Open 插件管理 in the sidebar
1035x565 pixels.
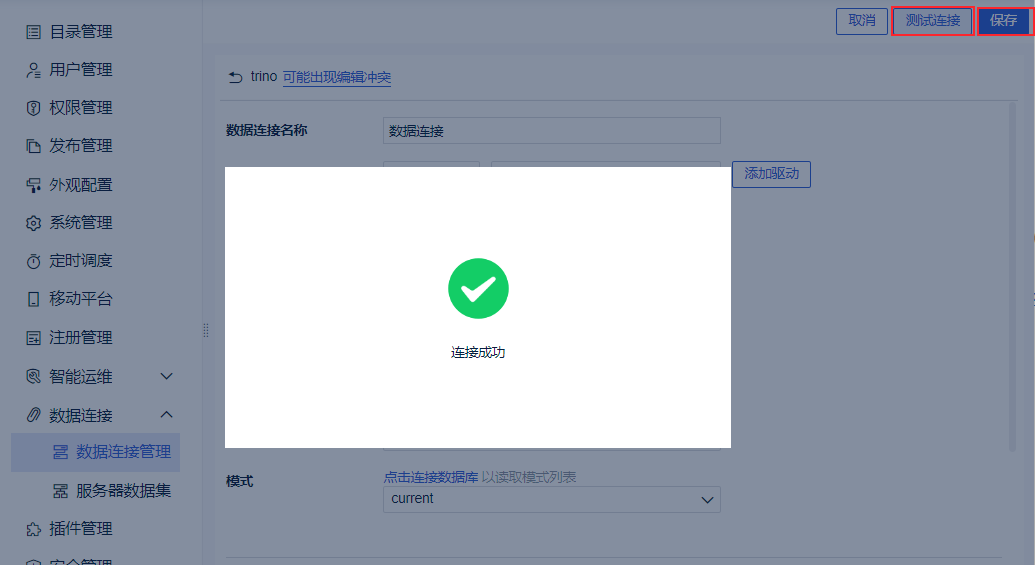(x=81, y=529)
